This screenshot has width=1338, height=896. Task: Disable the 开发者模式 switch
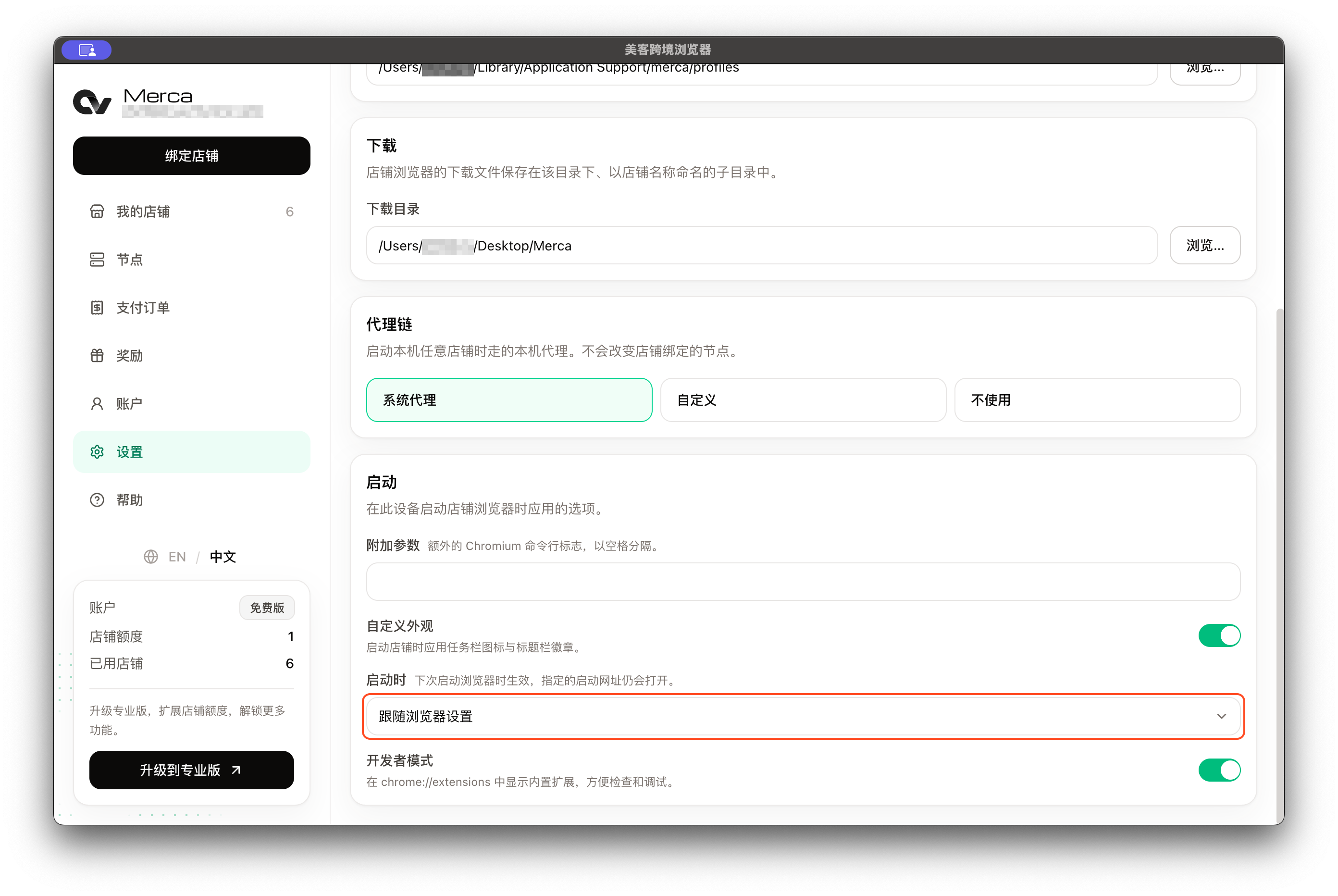[1219, 770]
